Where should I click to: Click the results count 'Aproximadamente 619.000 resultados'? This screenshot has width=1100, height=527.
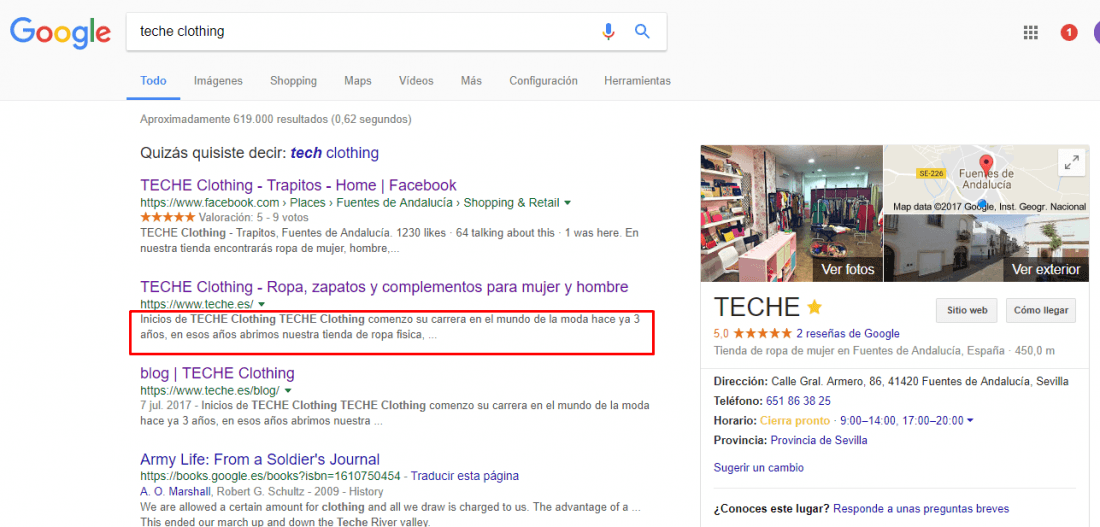[276, 119]
